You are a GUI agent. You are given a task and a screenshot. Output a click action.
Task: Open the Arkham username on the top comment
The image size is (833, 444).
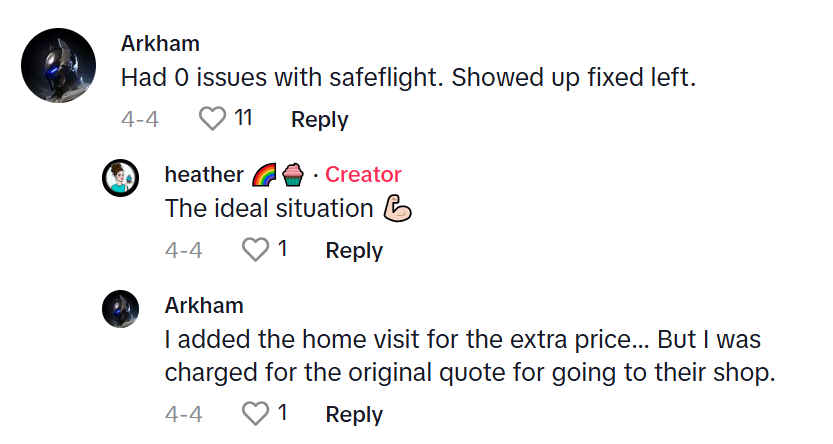160,44
